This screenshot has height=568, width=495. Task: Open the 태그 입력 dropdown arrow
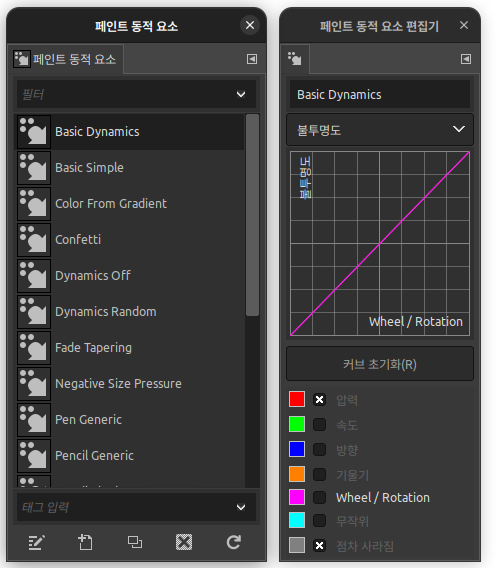coord(241,508)
